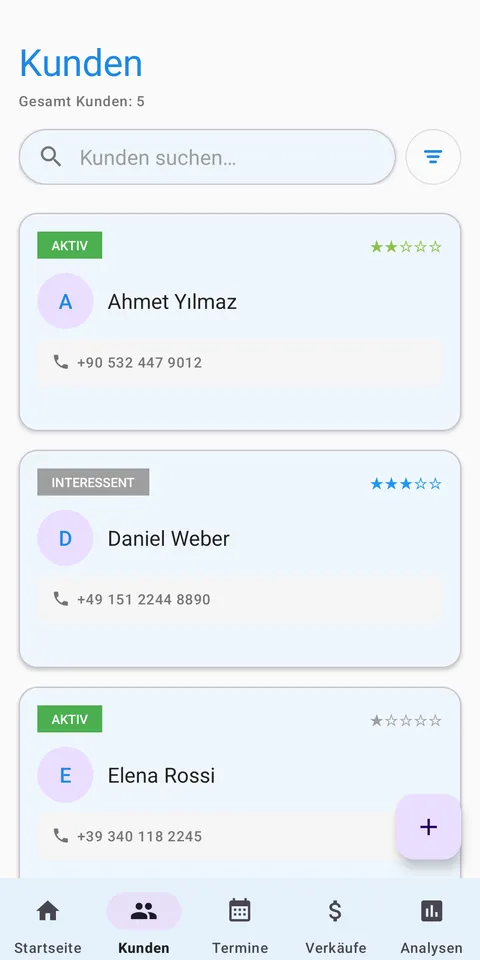Tap phone icon beside +39 340 118 2245
This screenshot has height=960, width=480.
(x=61, y=836)
